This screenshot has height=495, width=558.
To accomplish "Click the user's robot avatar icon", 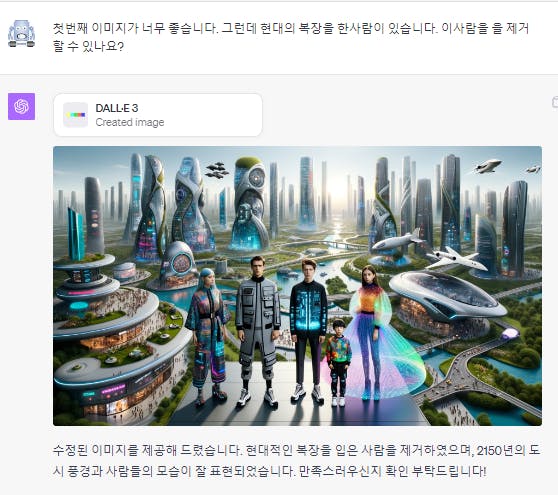I will [x=21, y=34].
